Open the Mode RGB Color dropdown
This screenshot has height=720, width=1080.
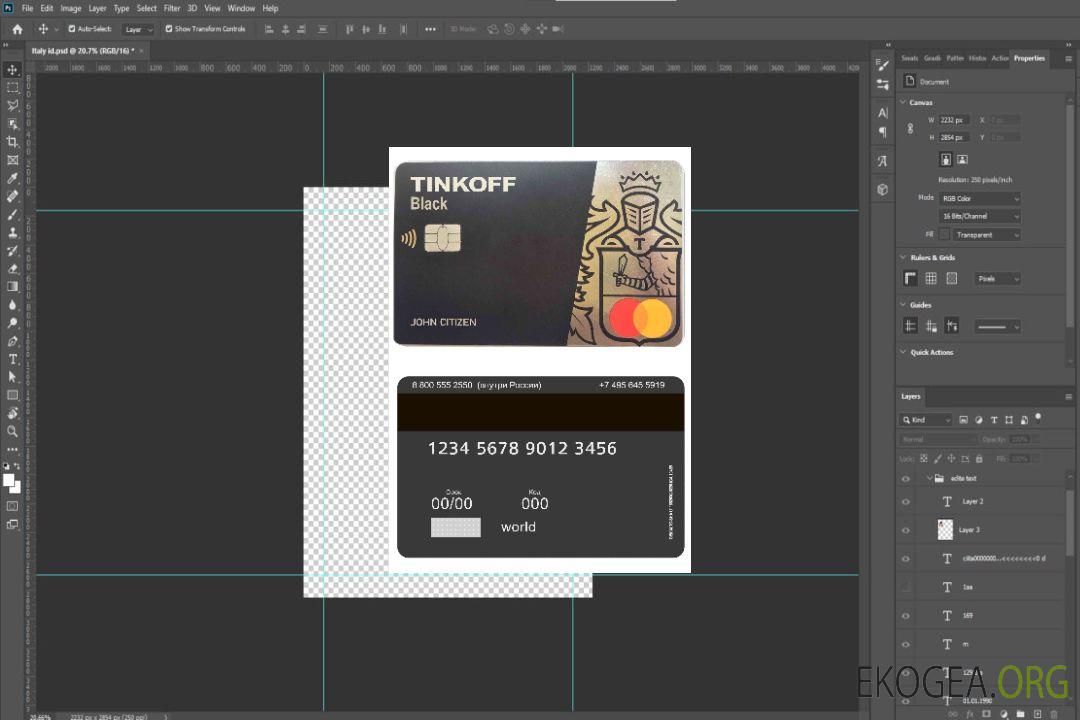(980, 198)
